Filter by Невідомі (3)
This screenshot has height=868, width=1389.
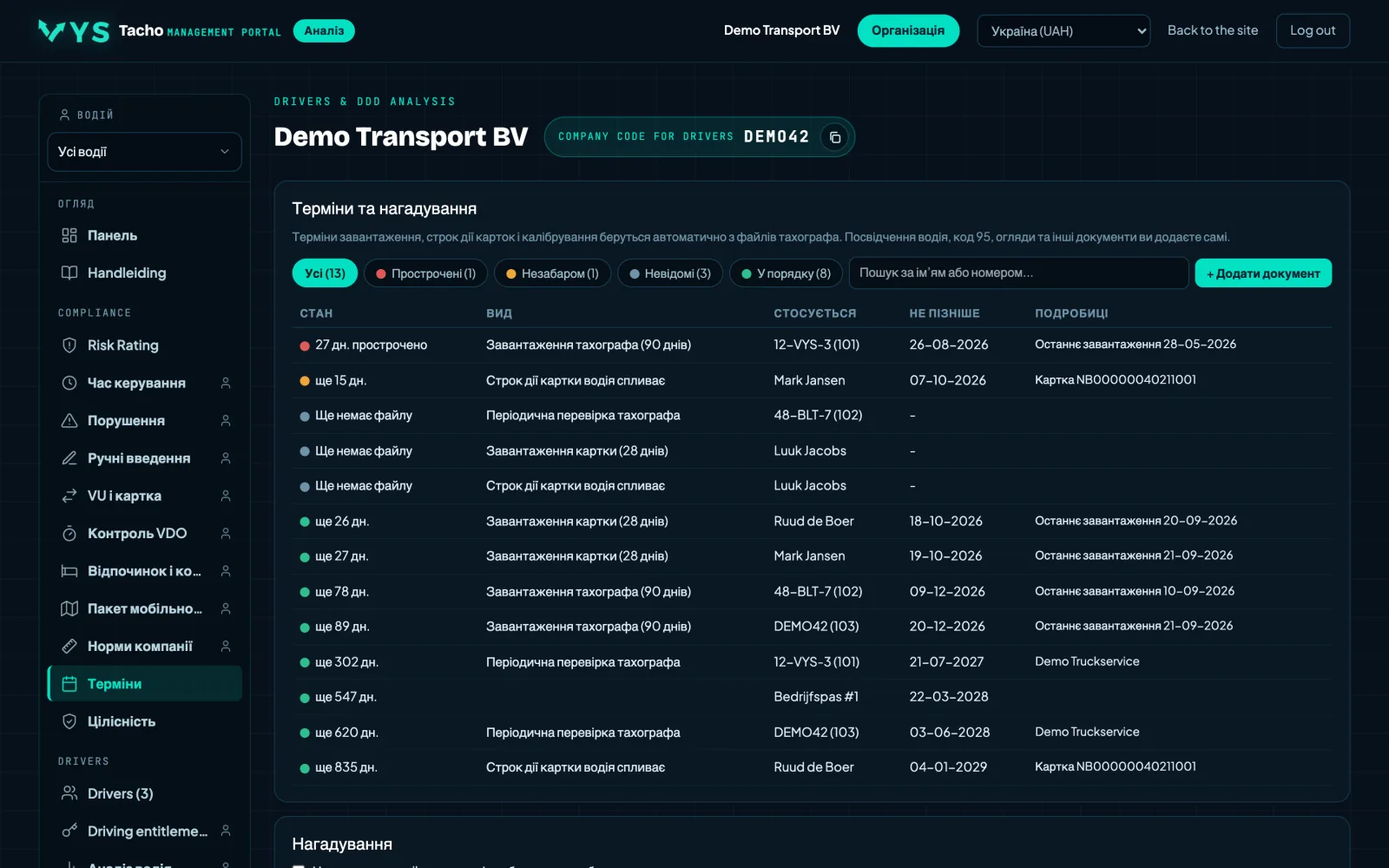(x=669, y=273)
